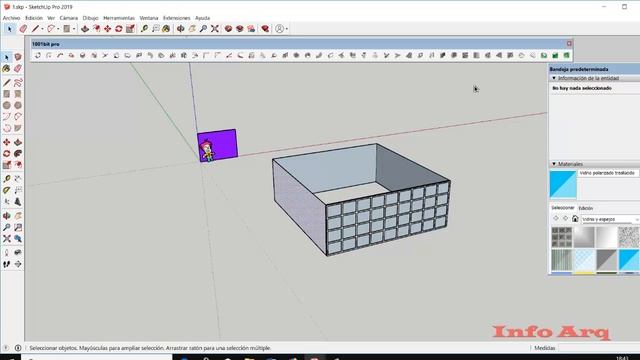Open 3D Warehouse from top toolbar
Screen dimensions: 640x360
[228, 29]
